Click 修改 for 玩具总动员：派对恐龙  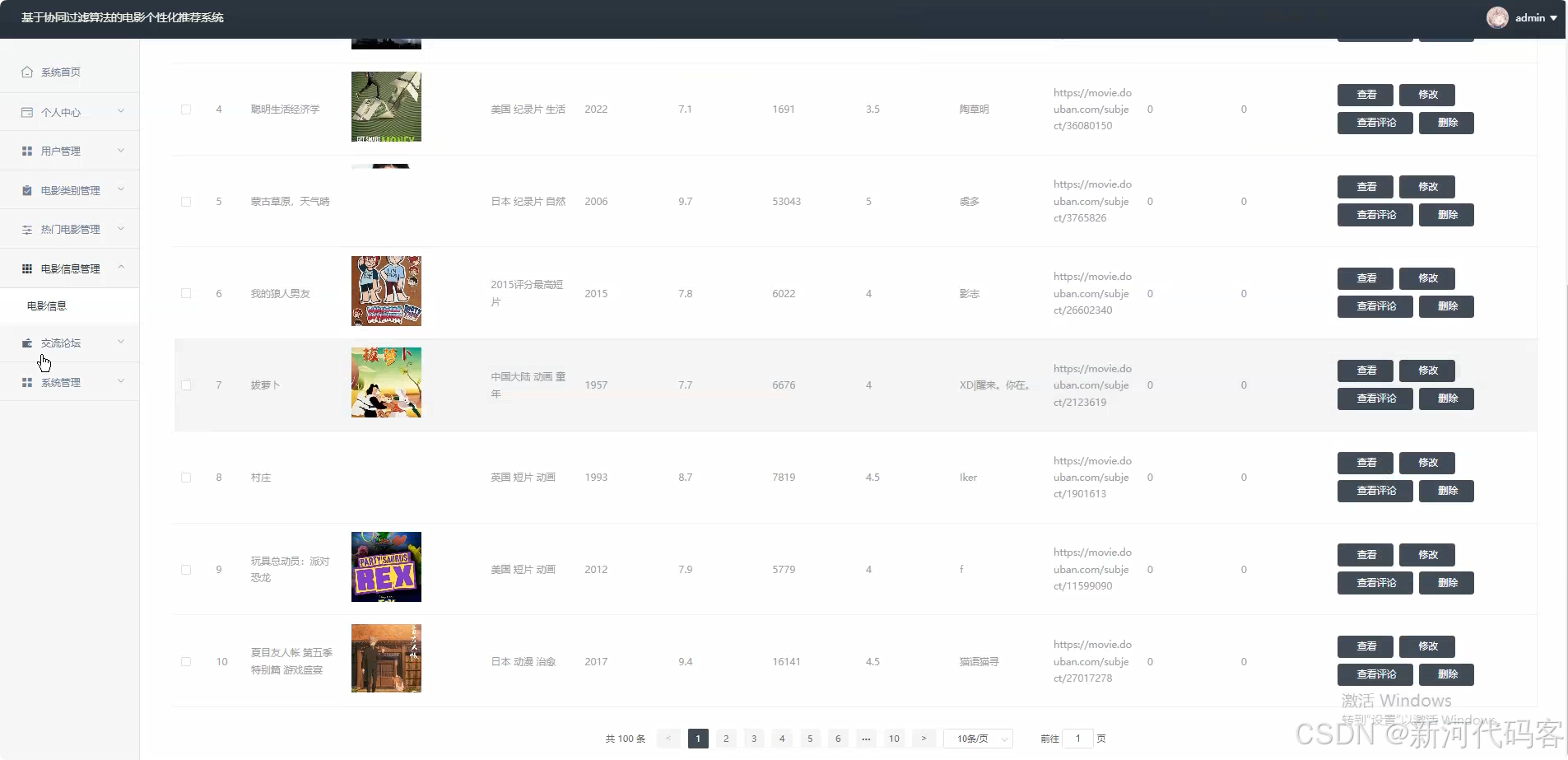point(1427,555)
